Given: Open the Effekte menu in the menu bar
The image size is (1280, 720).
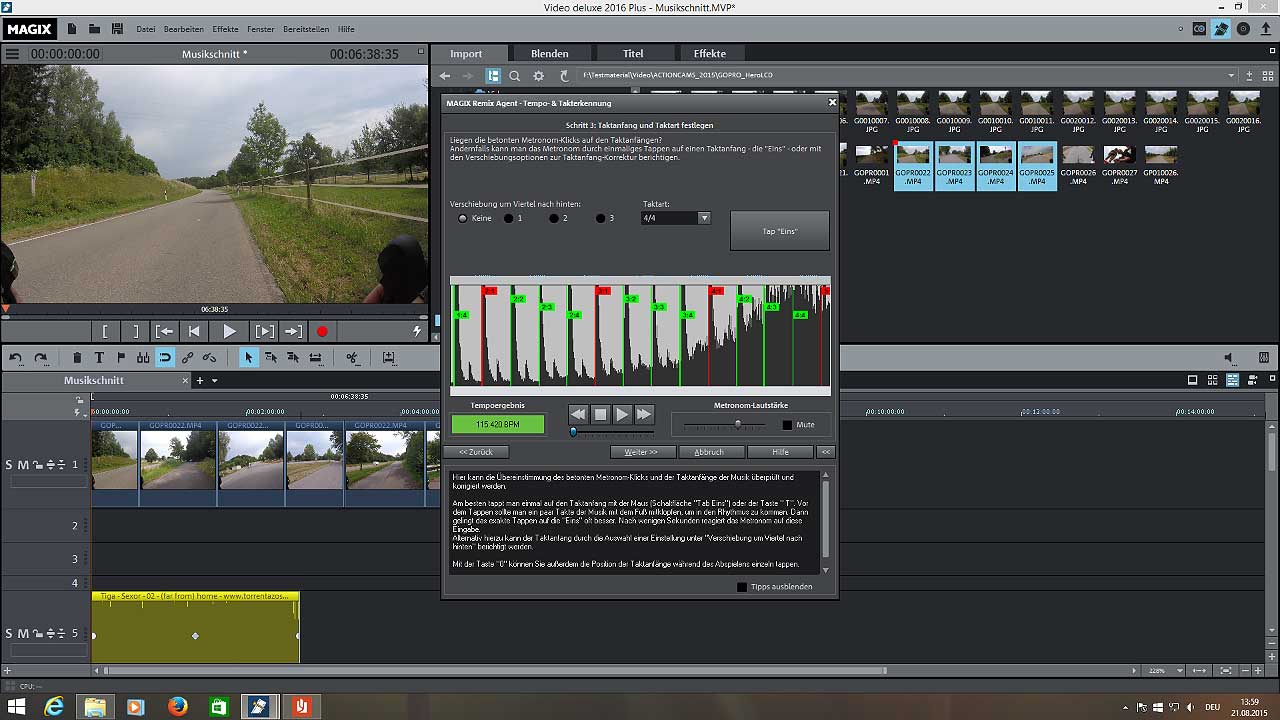Looking at the screenshot, I should pos(225,29).
